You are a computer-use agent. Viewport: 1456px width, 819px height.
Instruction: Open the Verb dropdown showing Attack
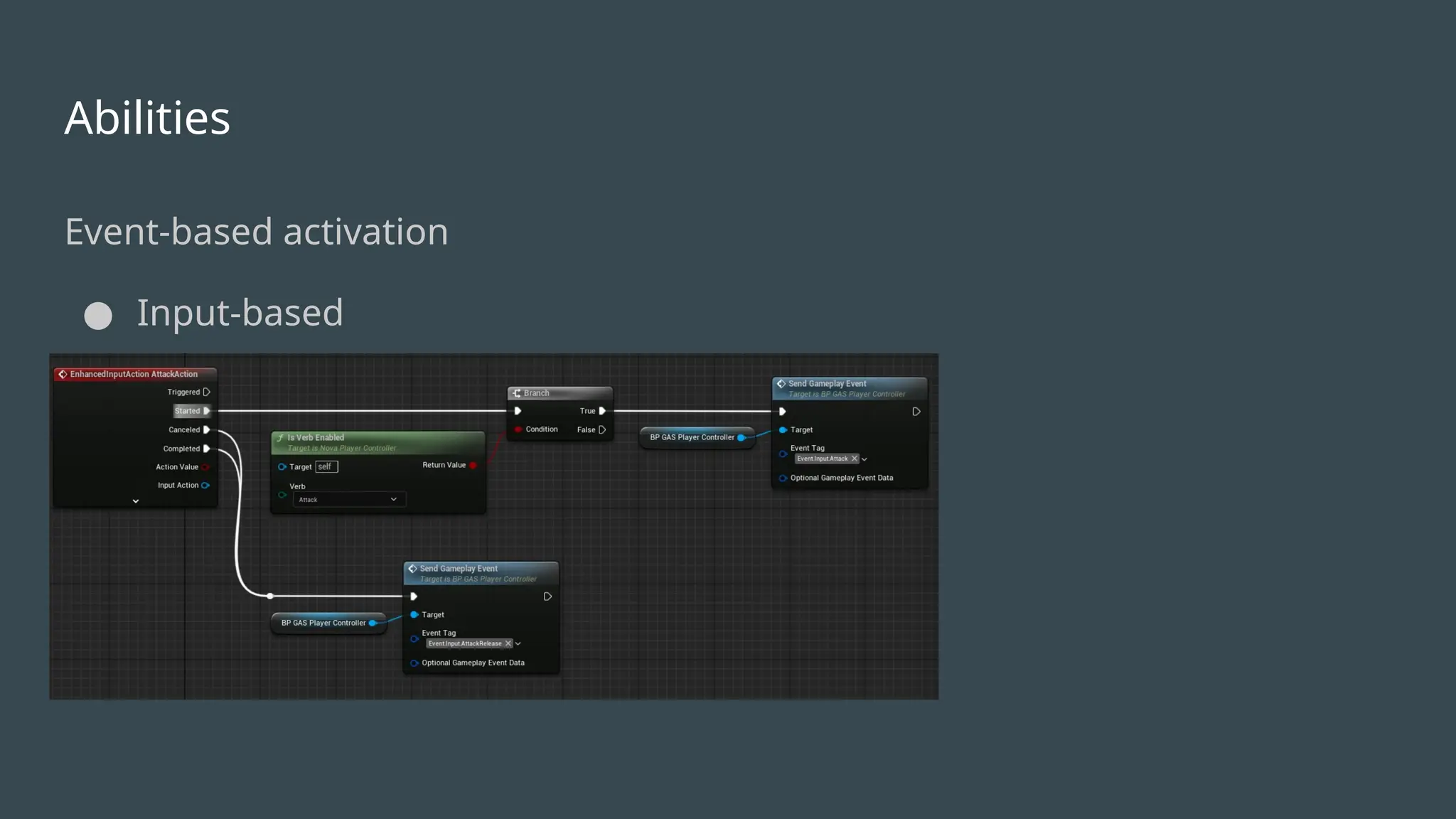click(x=349, y=499)
